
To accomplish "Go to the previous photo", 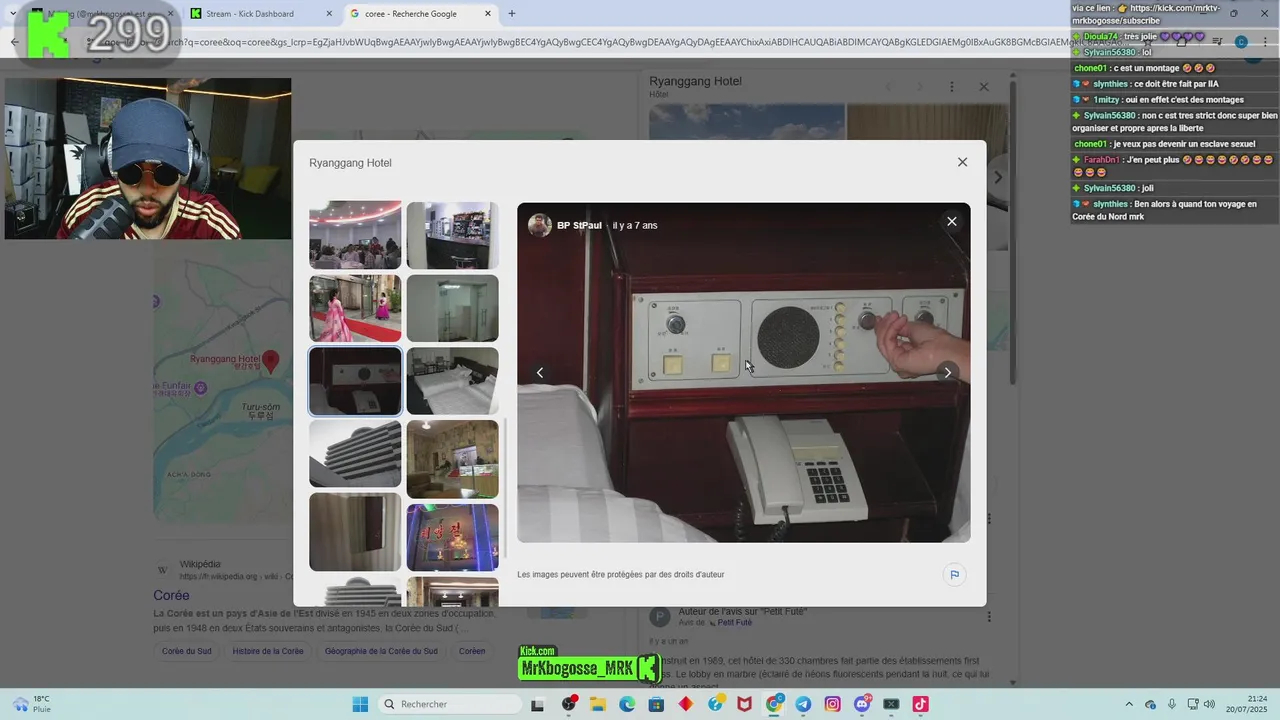I will (540, 373).
